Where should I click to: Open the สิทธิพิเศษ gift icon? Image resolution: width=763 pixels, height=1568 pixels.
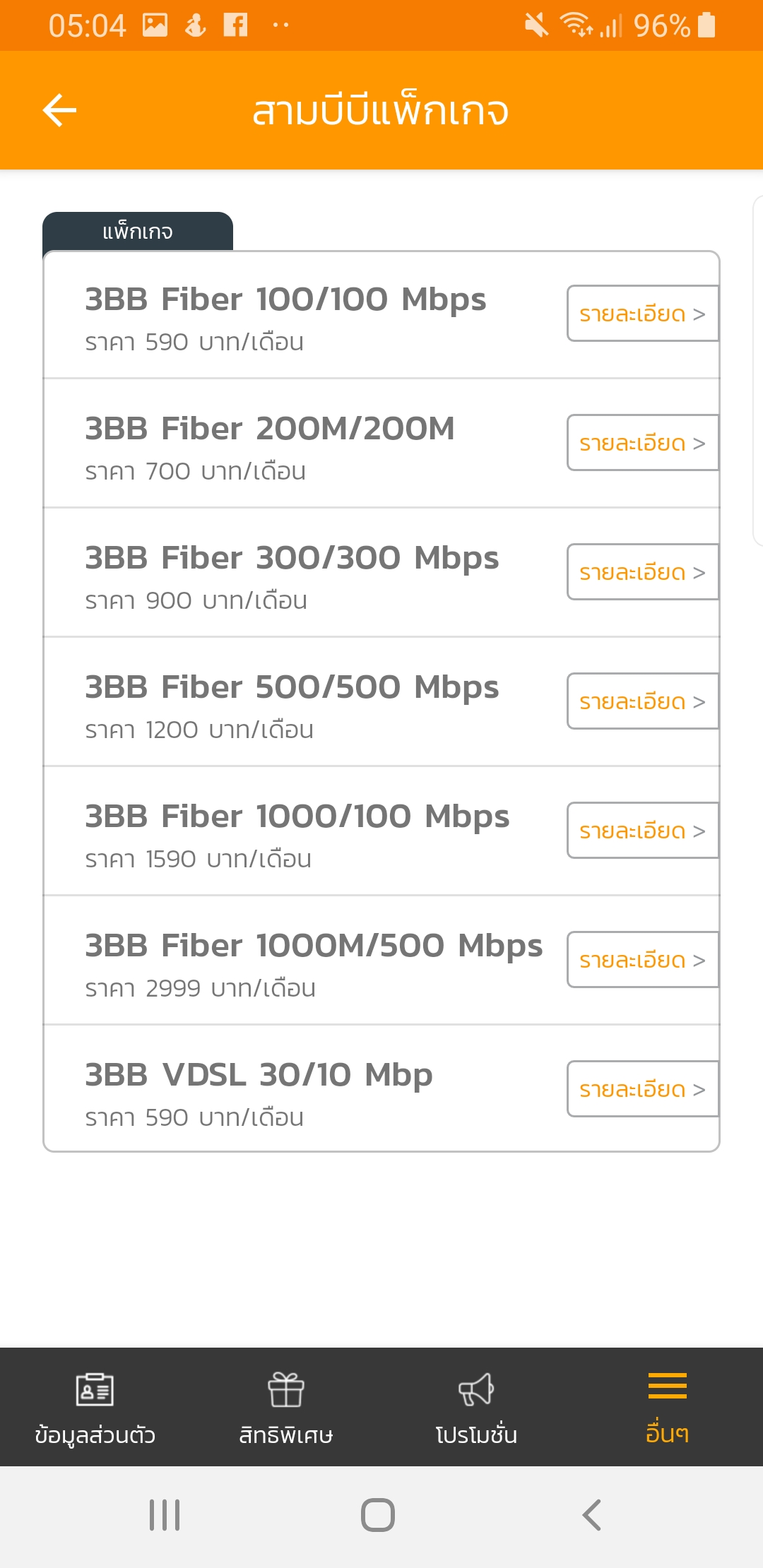286,1389
